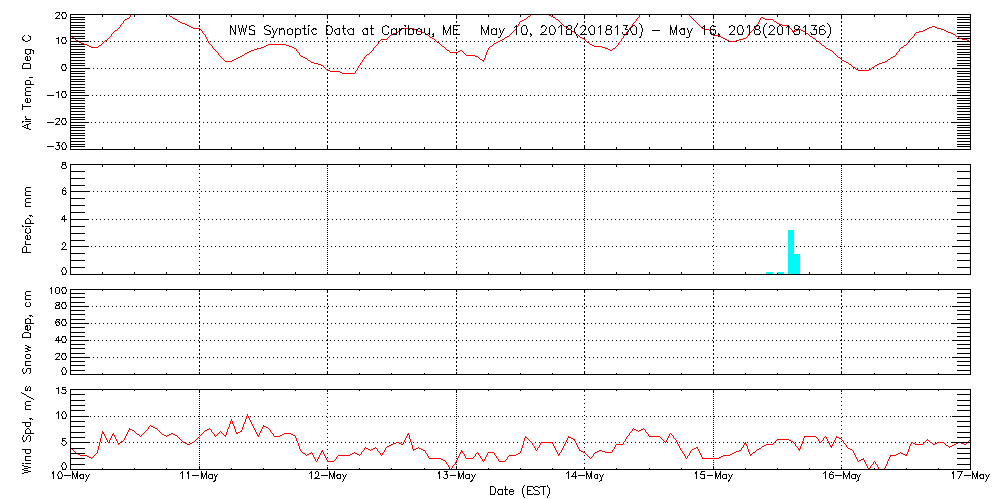The width and height of the screenshot is (1000, 500).
Task: Click the "11-May" date tick label
Action: 200,477
